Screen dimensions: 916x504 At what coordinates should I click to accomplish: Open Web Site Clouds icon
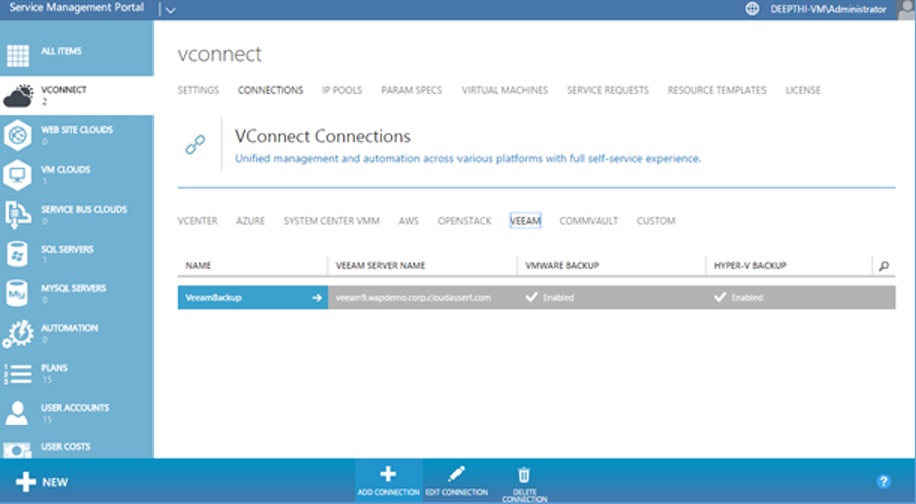point(18,135)
